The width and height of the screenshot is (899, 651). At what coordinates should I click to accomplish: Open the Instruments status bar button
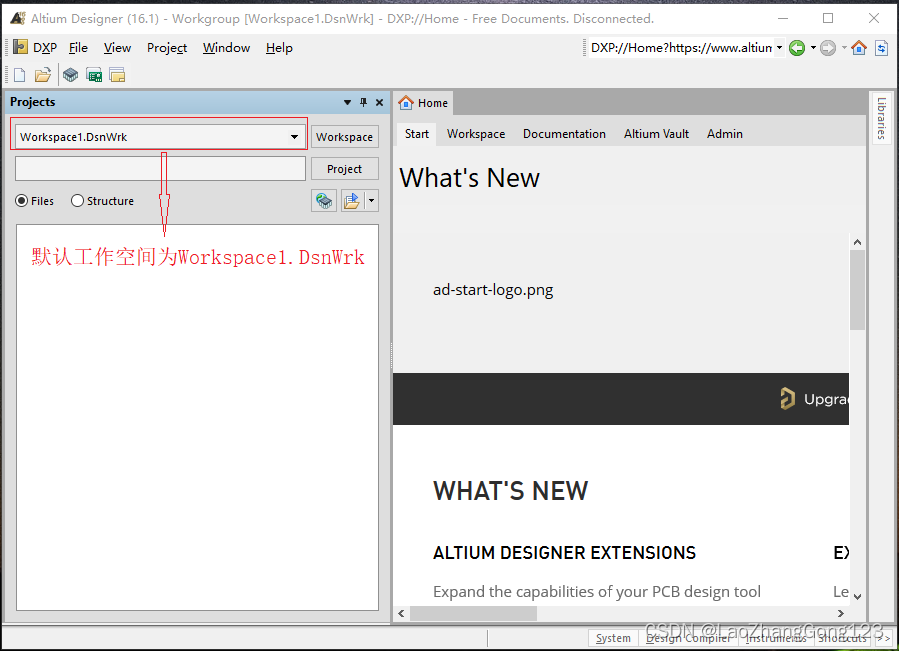[775, 638]
